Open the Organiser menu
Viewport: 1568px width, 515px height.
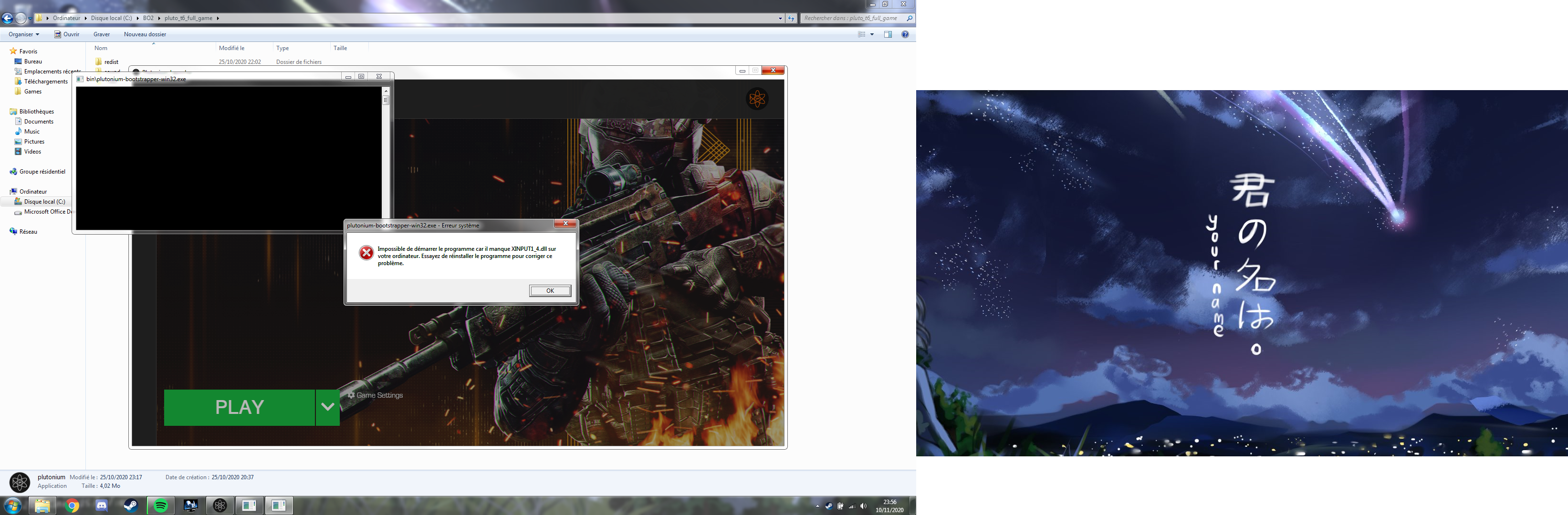click(x=24, y=35)
